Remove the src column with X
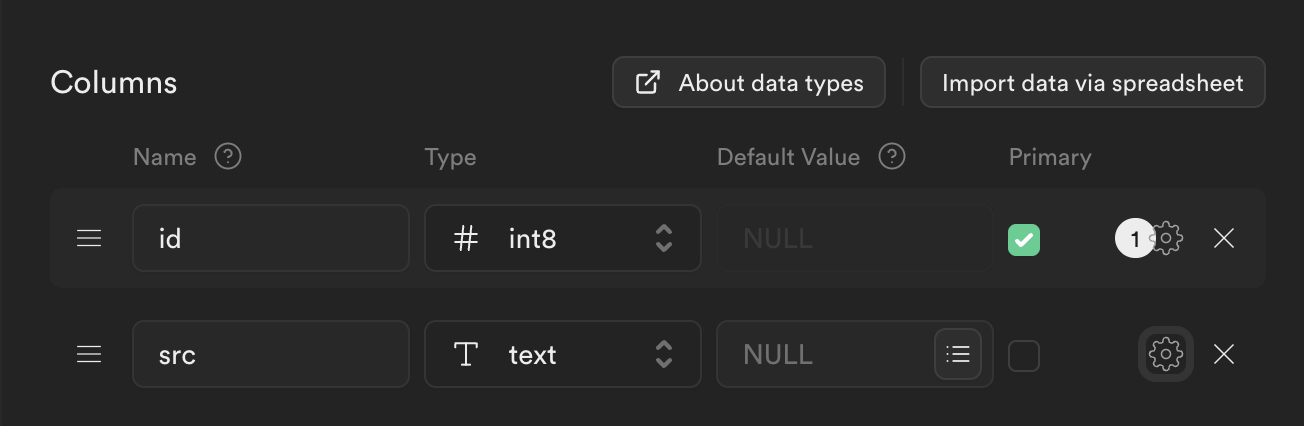1304x426 pixels. [x=1223, y=354]
